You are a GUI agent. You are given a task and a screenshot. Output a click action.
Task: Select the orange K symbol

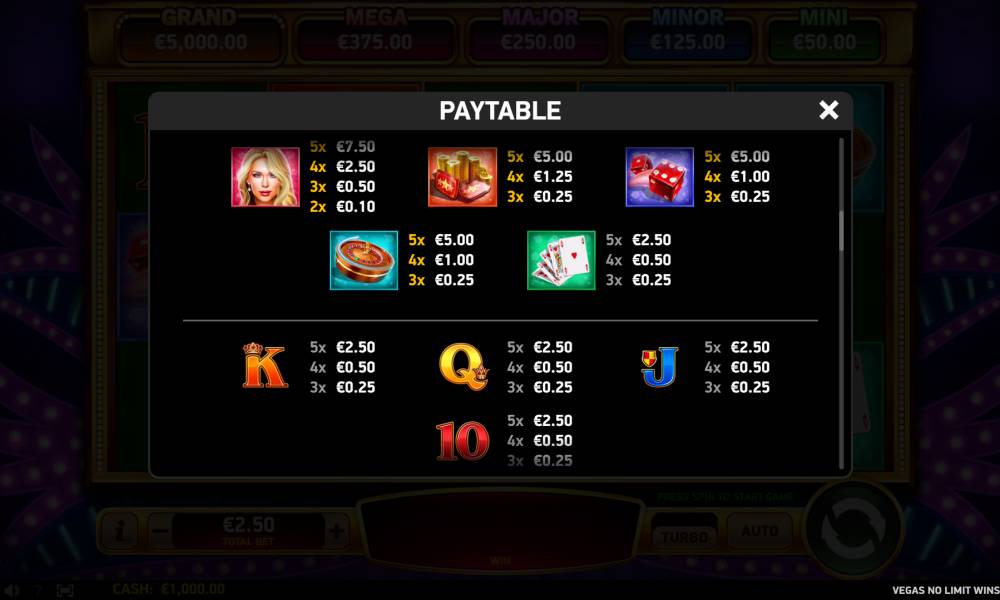[265, 366]
